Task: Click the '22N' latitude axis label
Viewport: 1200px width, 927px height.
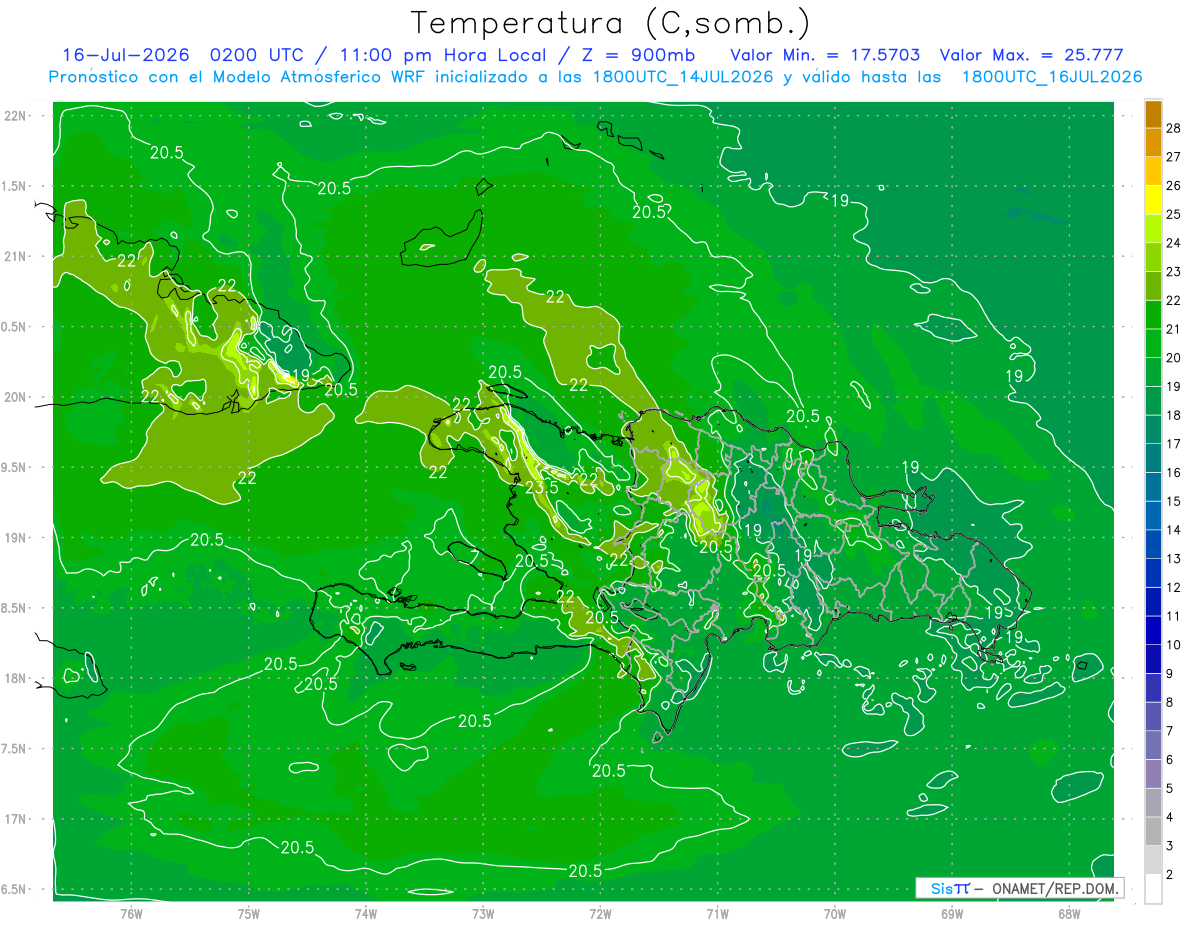Action: coord(15,116)
